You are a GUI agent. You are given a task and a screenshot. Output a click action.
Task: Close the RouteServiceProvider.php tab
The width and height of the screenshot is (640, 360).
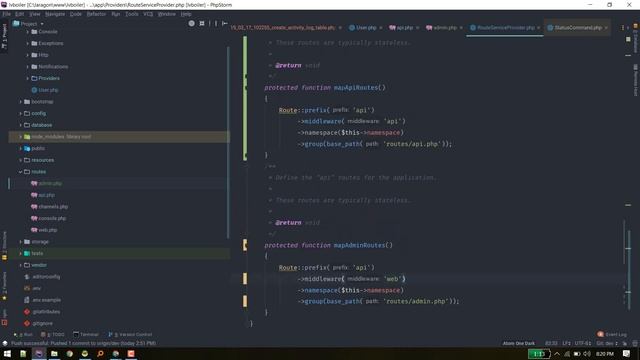(x=539, y=28)
